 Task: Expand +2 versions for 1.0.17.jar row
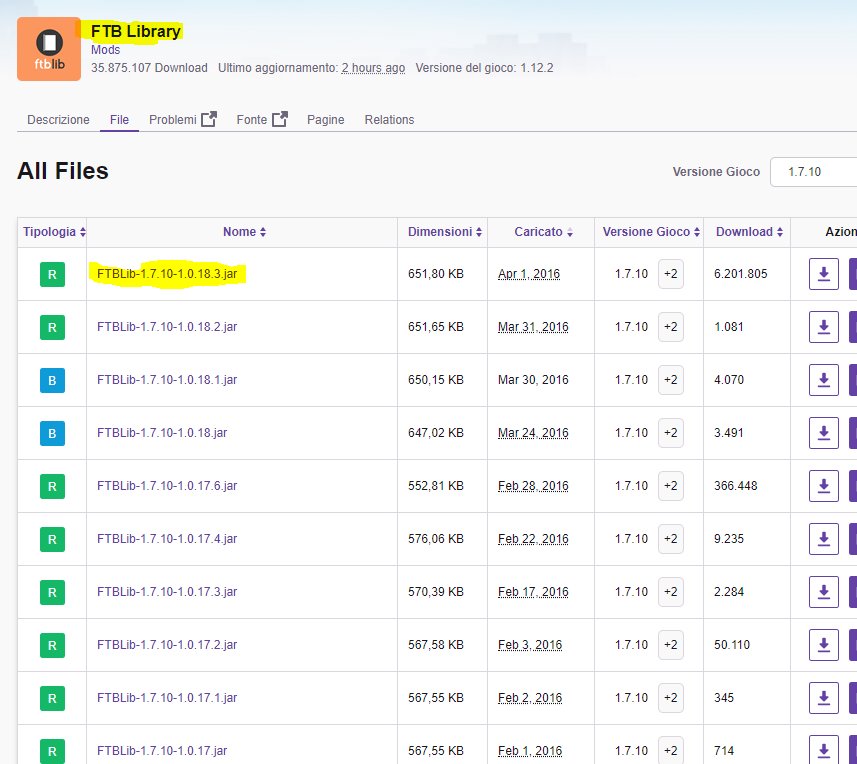click(x=671, y=750)
